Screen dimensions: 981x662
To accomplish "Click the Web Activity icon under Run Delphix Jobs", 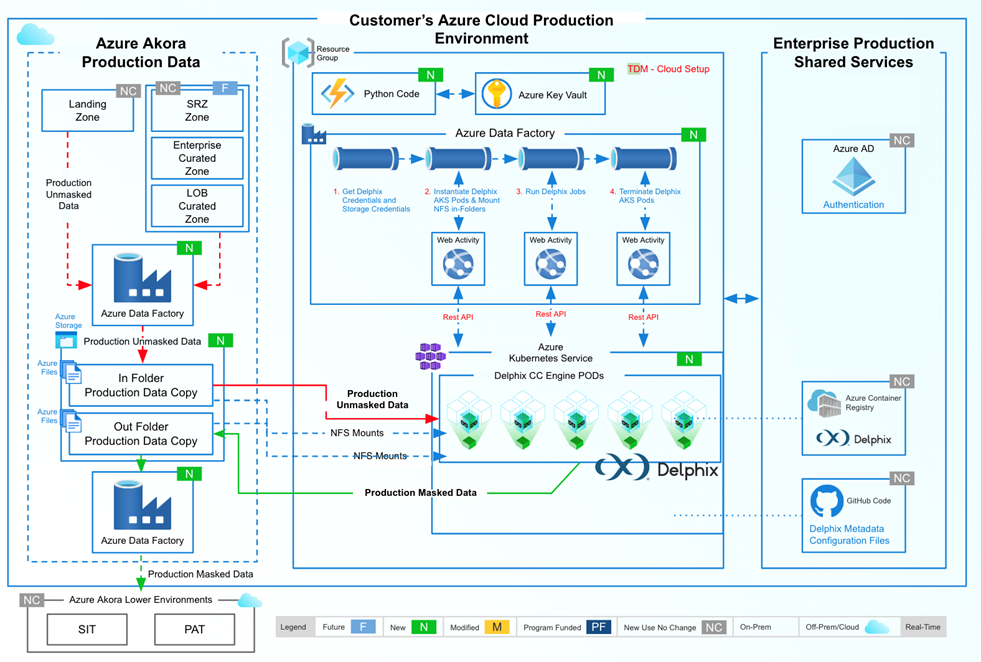I will [550, 264].
